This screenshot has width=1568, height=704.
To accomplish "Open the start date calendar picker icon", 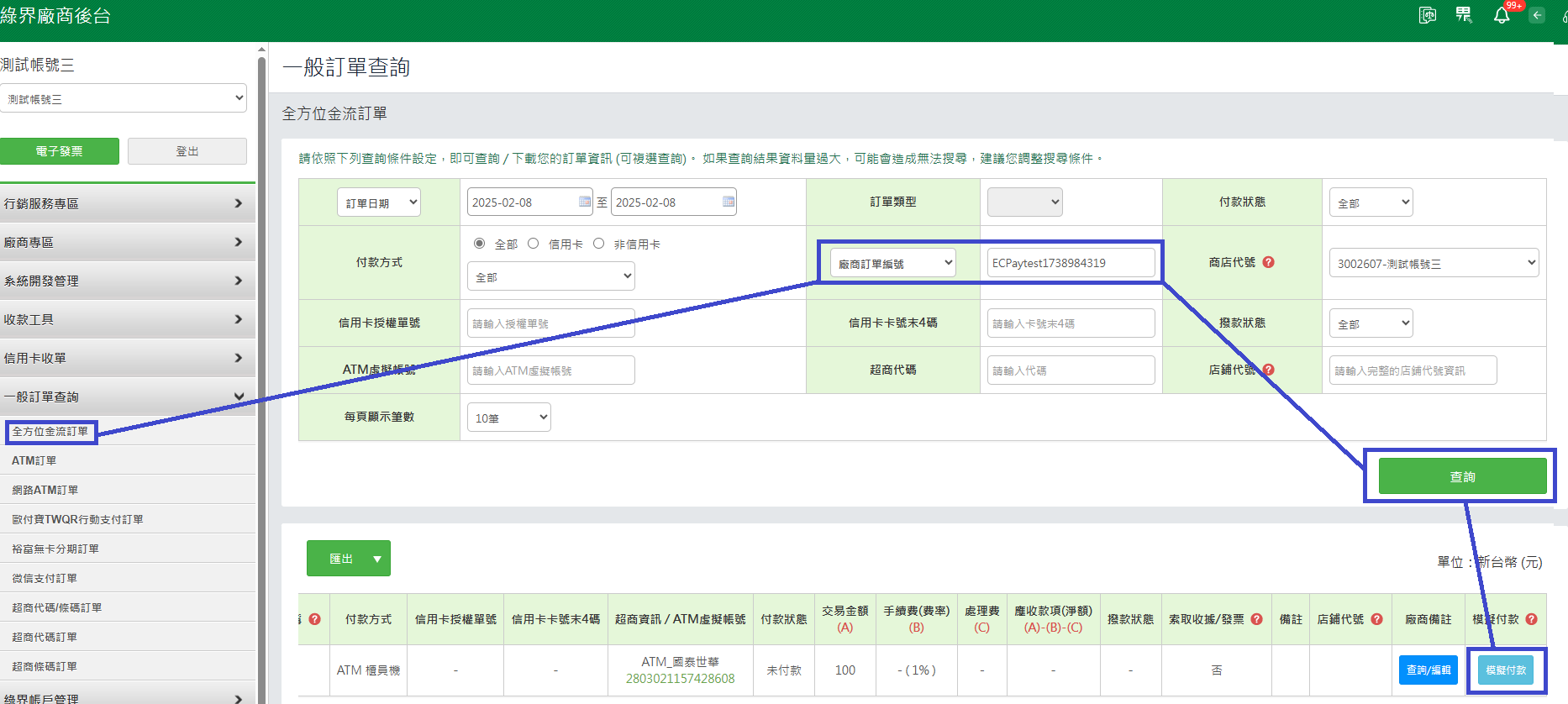I will coord(585,202).
